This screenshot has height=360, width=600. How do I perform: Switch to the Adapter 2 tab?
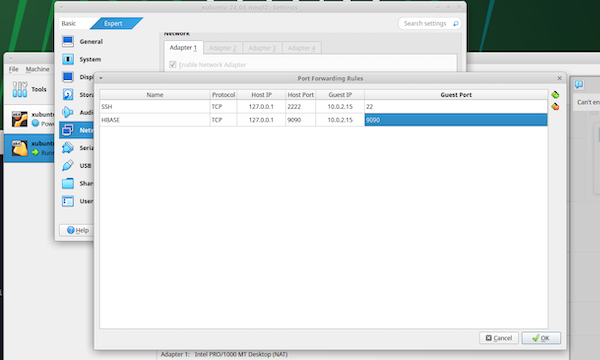click(223, 48)
